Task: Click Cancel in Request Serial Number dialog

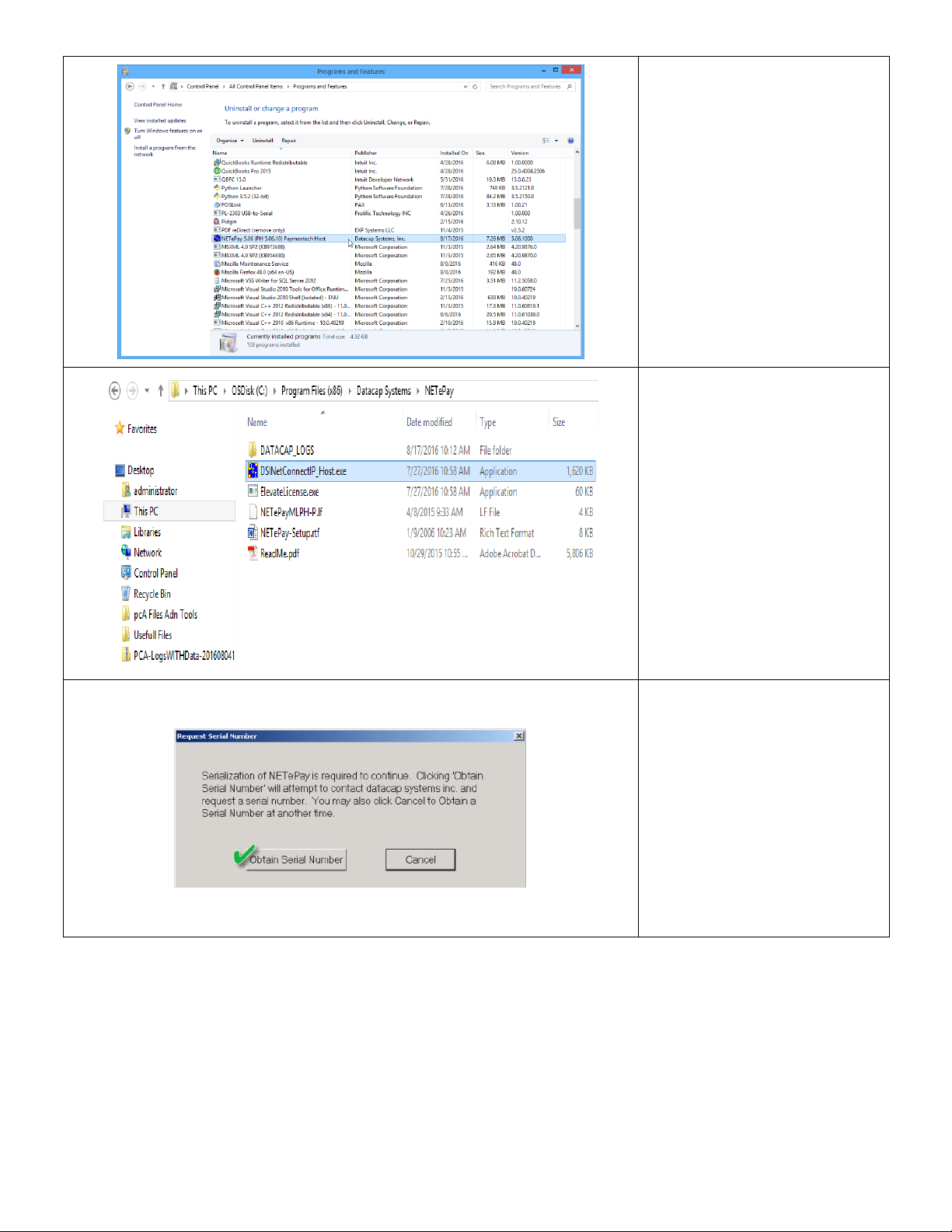Action: (x=420, y=860)
